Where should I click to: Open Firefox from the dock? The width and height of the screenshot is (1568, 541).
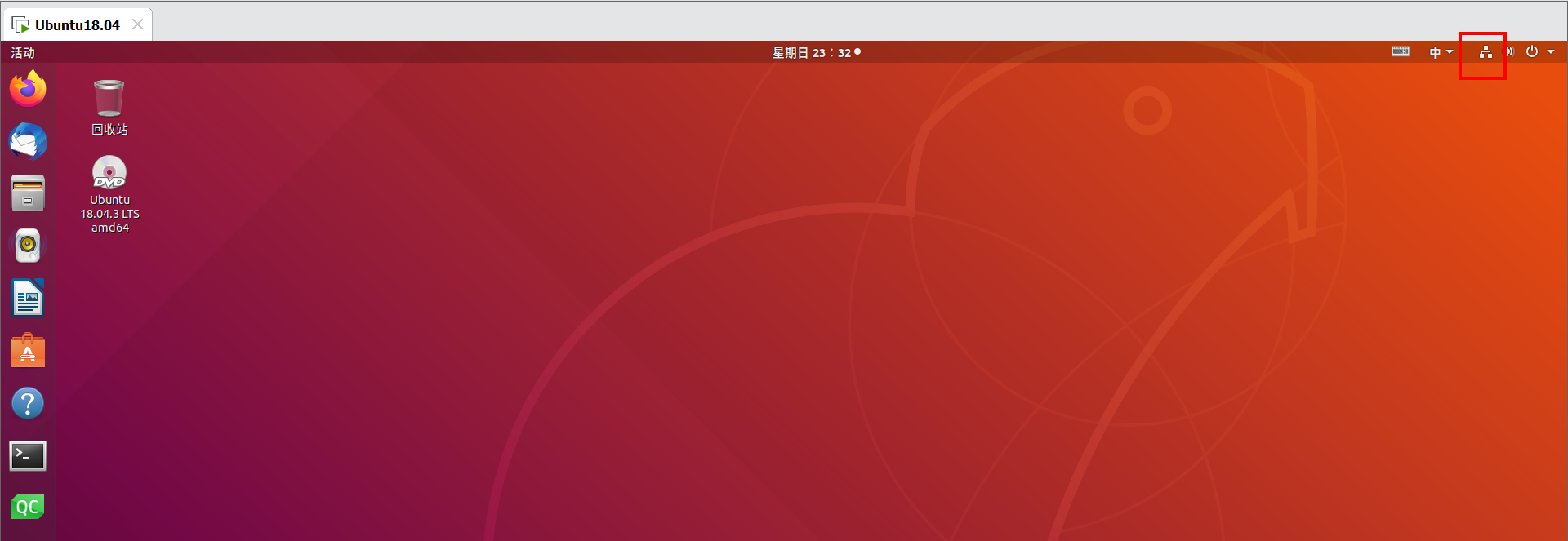pyautogui.click(x=28, y=88)
